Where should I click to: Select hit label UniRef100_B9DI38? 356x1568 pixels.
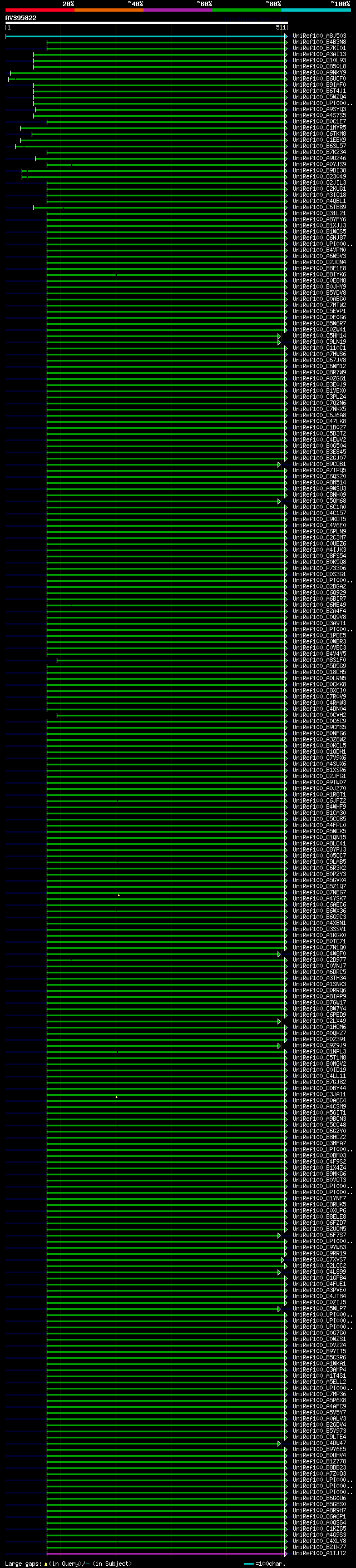[x=319, y=170]
